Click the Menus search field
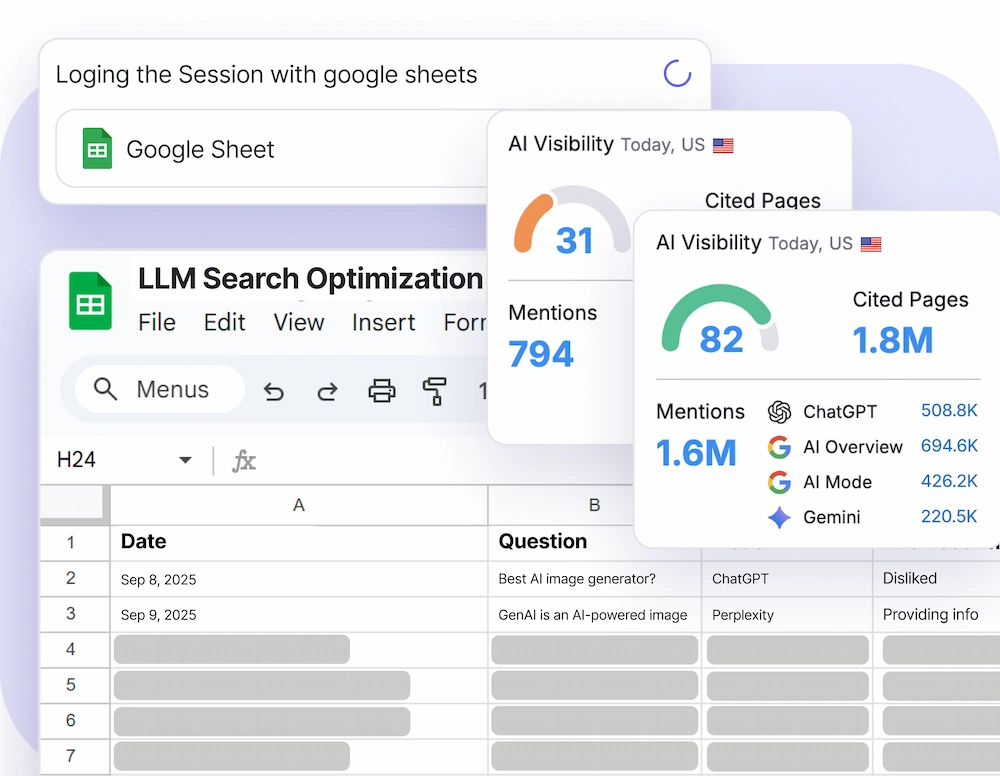Image resolution: width=1000 pixels, height=776 pixels. point(159,389)
